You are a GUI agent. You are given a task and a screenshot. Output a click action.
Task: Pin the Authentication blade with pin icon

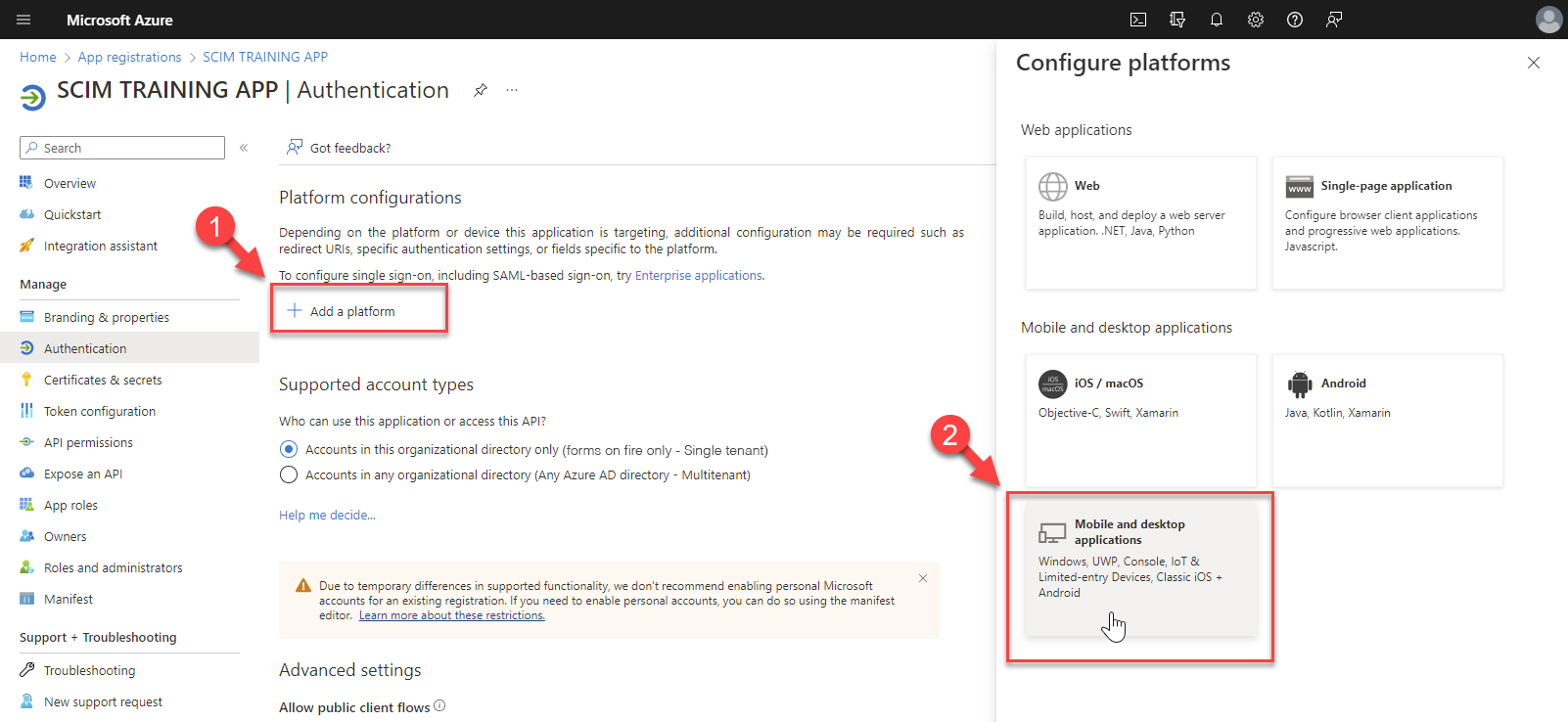[481, 90]
